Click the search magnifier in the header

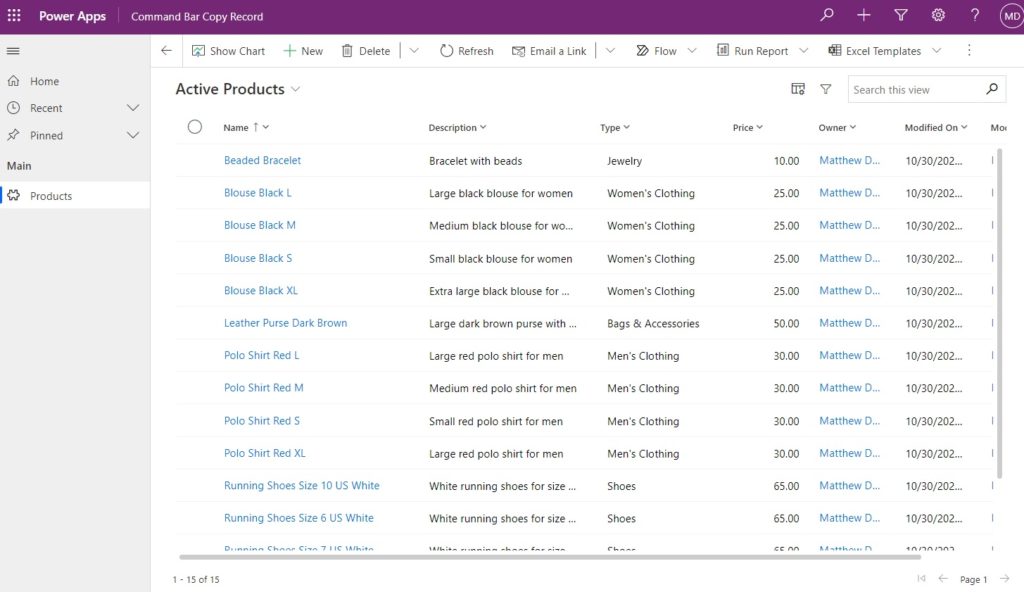827,14
